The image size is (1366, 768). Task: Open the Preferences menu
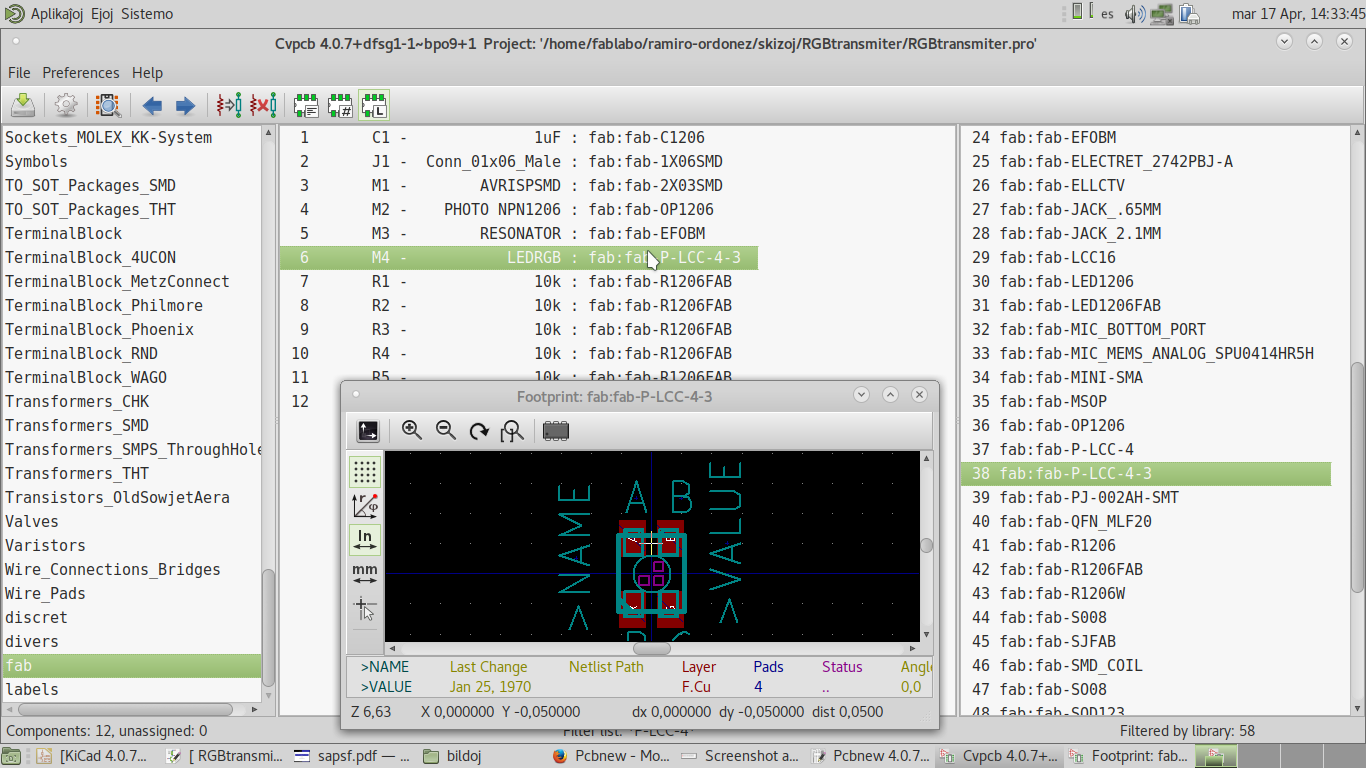pos(80,73)
